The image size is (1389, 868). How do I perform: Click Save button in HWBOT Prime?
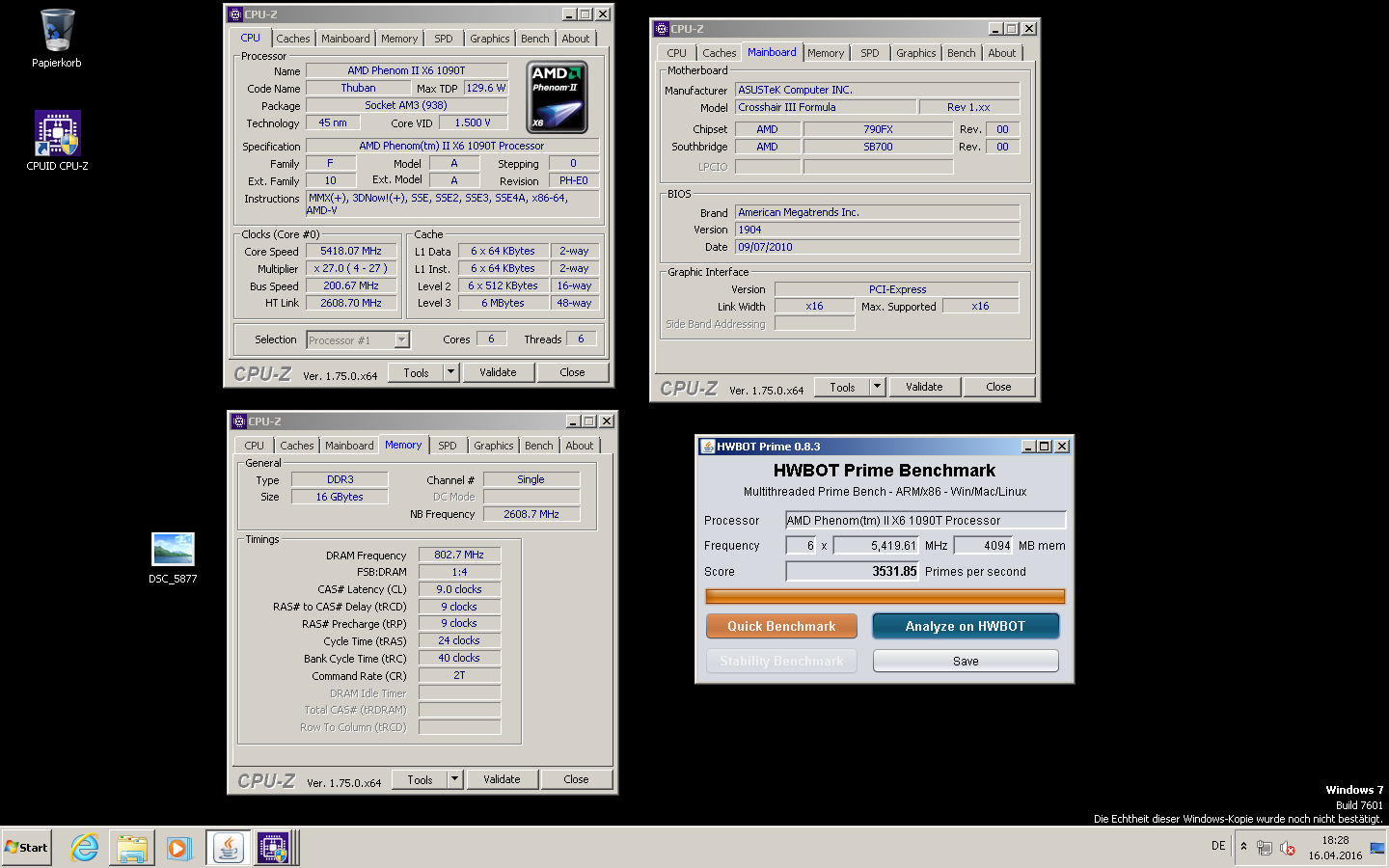pos(966,661)
